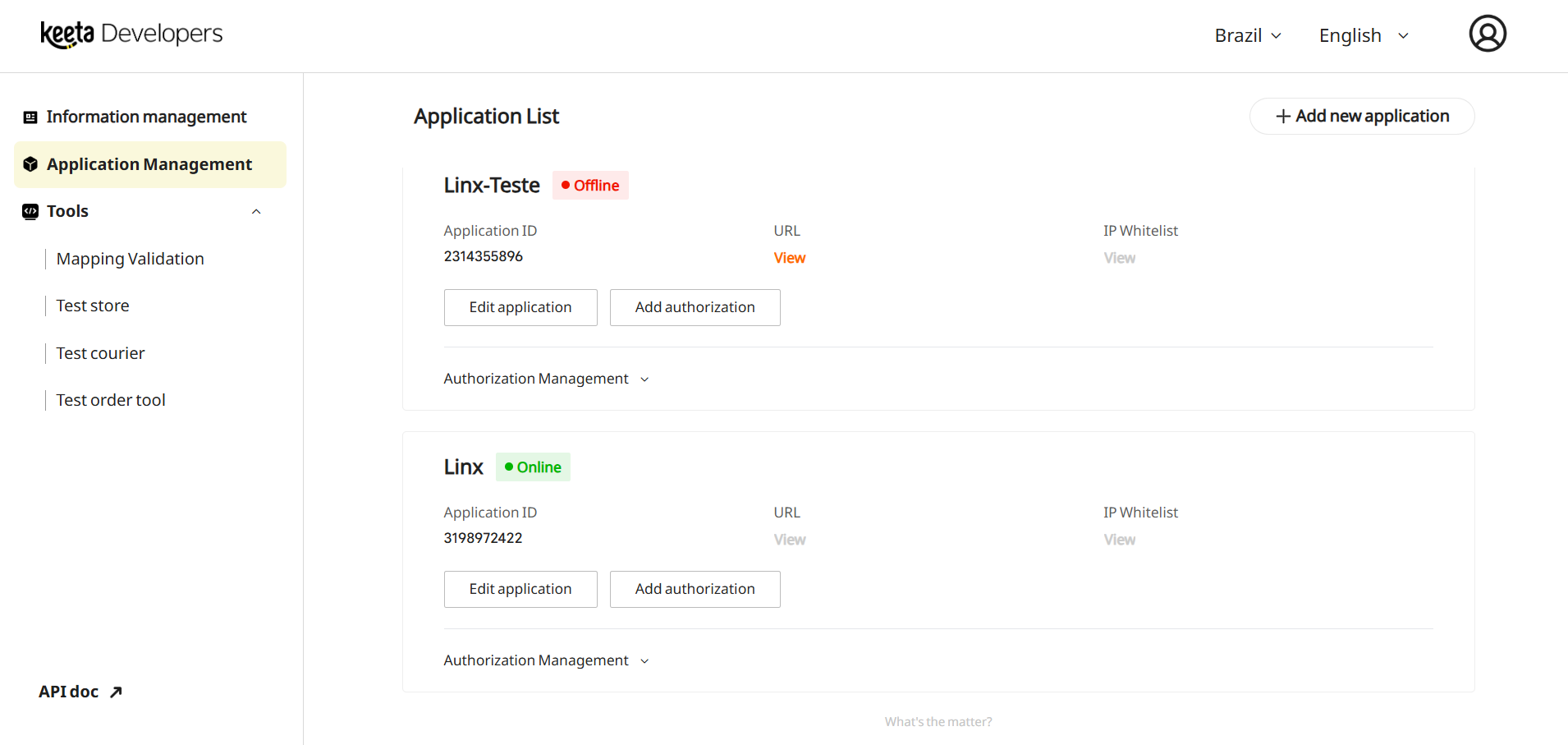The image size is (1568, 745).
Task: Click the Tools code icon in sidebar
Action: click(30, 211)
